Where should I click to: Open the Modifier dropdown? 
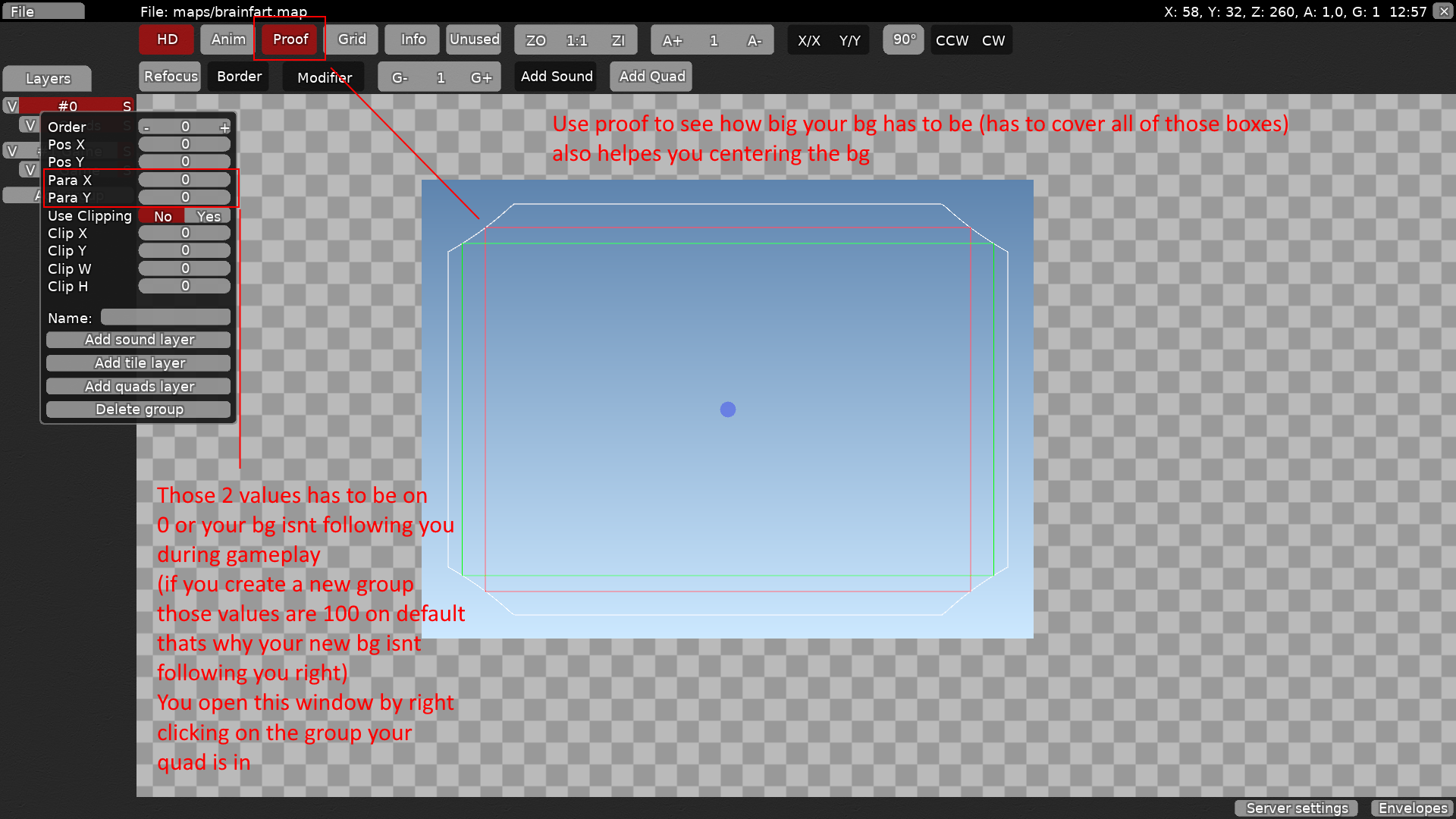pyautogui.click(x=324, y=77)
